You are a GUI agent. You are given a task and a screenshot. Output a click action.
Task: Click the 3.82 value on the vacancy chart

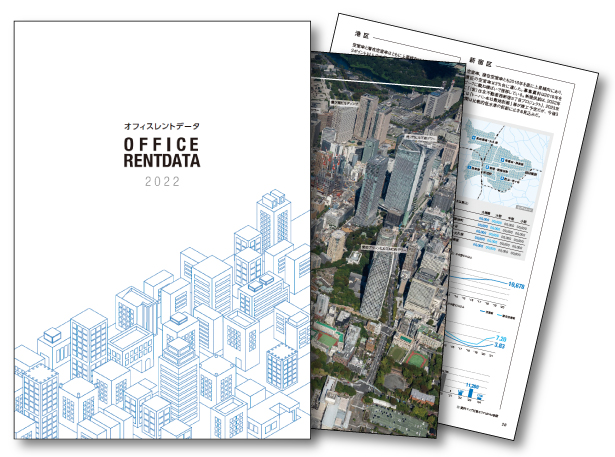point(499,346)
